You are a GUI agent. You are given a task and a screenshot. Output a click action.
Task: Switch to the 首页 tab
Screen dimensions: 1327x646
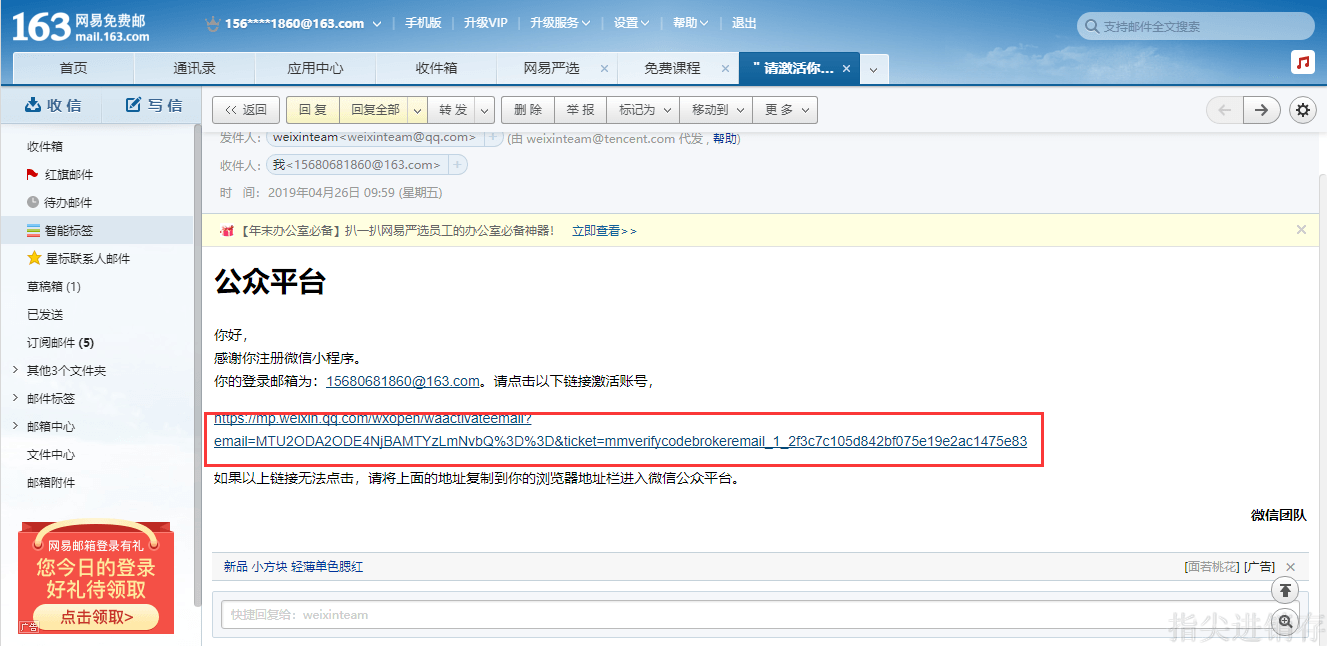(x=73, y=68)
